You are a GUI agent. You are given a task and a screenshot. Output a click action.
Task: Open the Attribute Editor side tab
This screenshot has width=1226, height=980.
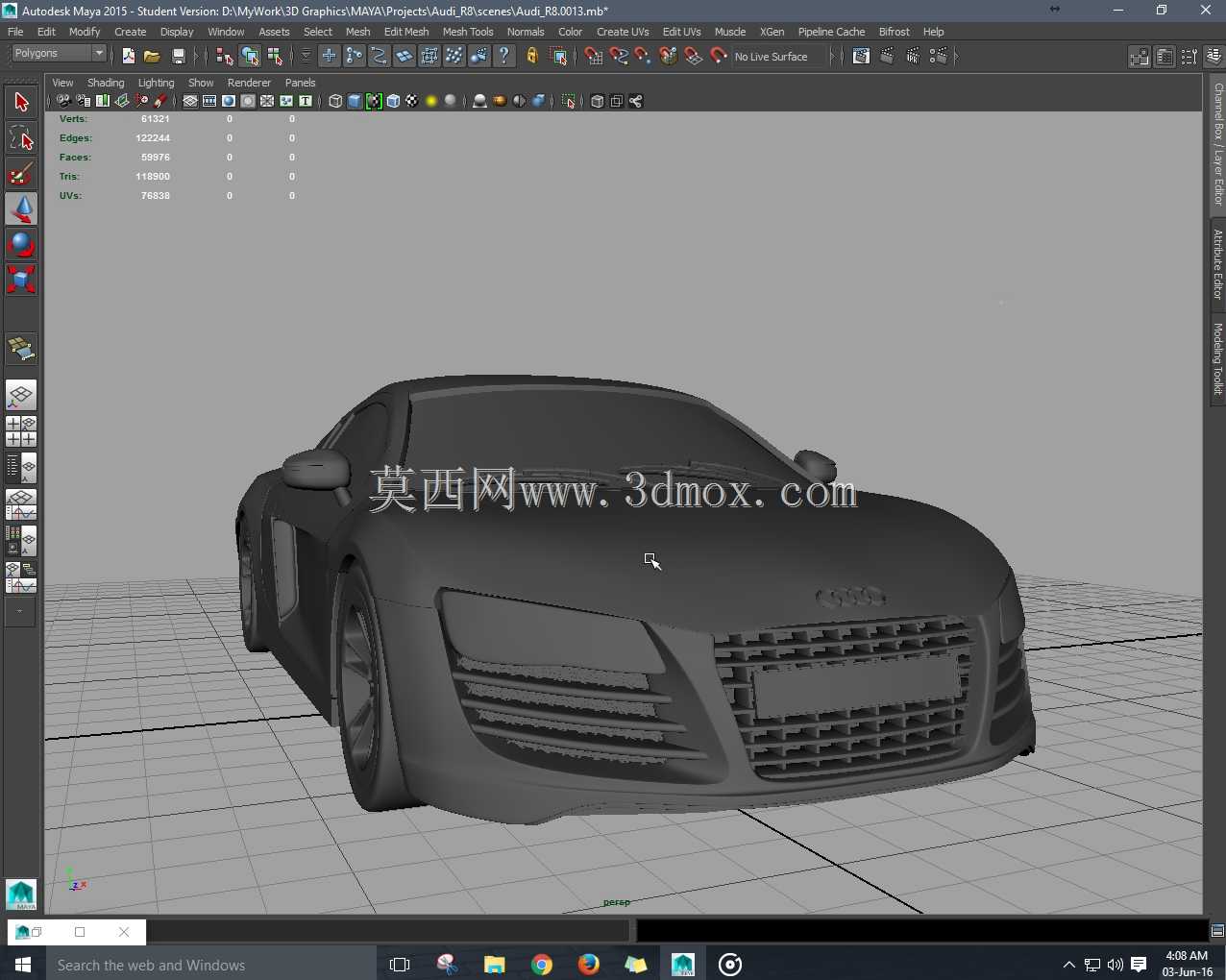point(1217,265)
